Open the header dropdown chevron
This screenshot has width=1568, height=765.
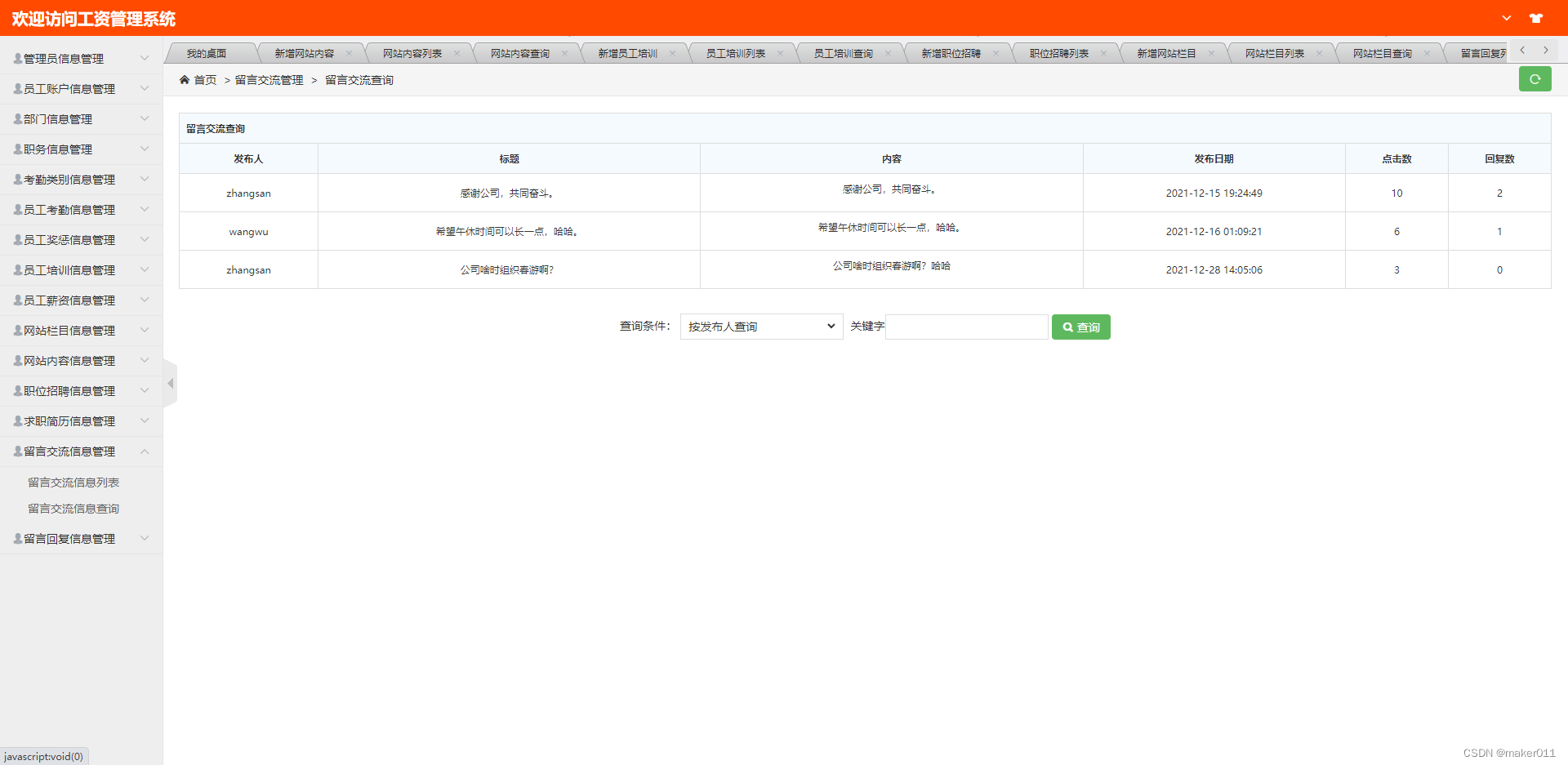[x=1507, y=18]
